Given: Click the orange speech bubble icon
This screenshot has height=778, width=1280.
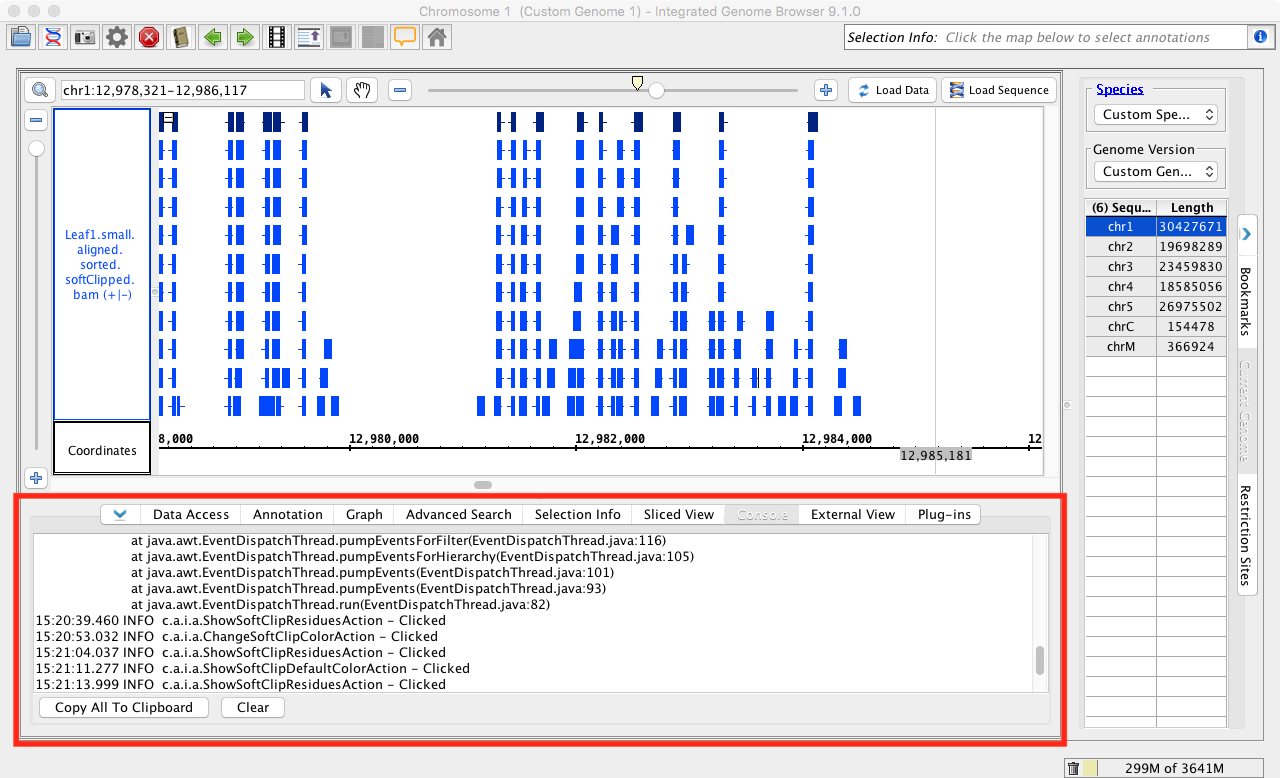Looking at the screenshot, I should [404, 38].
